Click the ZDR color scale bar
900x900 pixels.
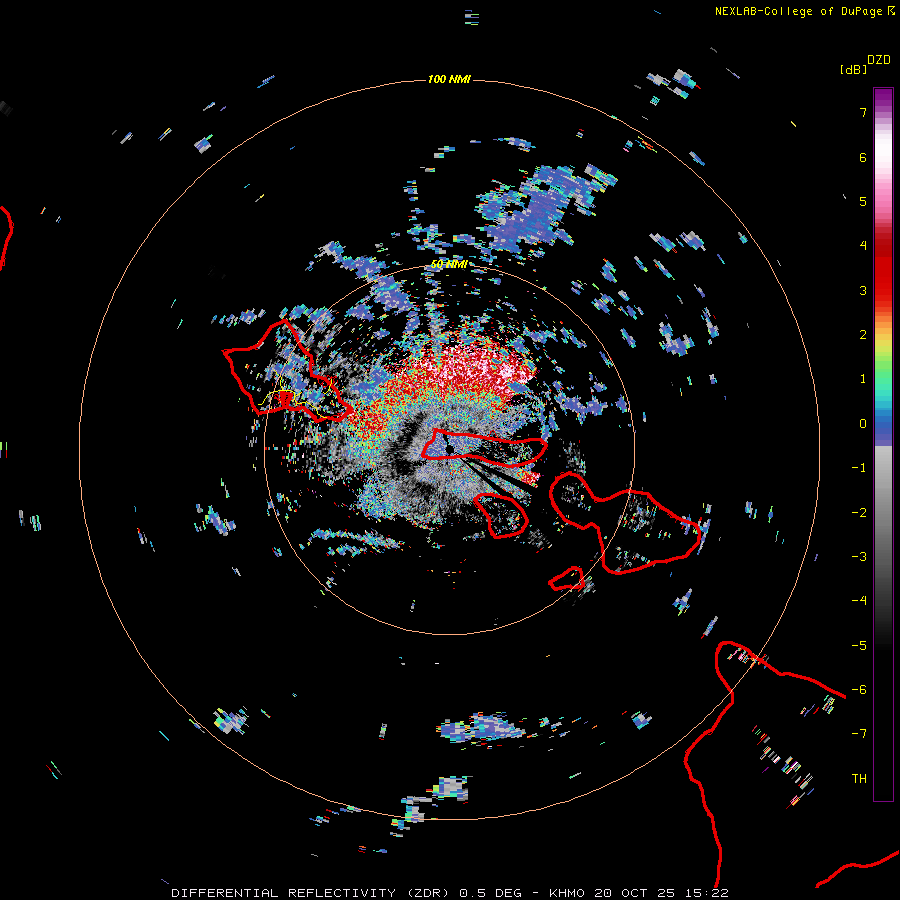click(883, 444)
